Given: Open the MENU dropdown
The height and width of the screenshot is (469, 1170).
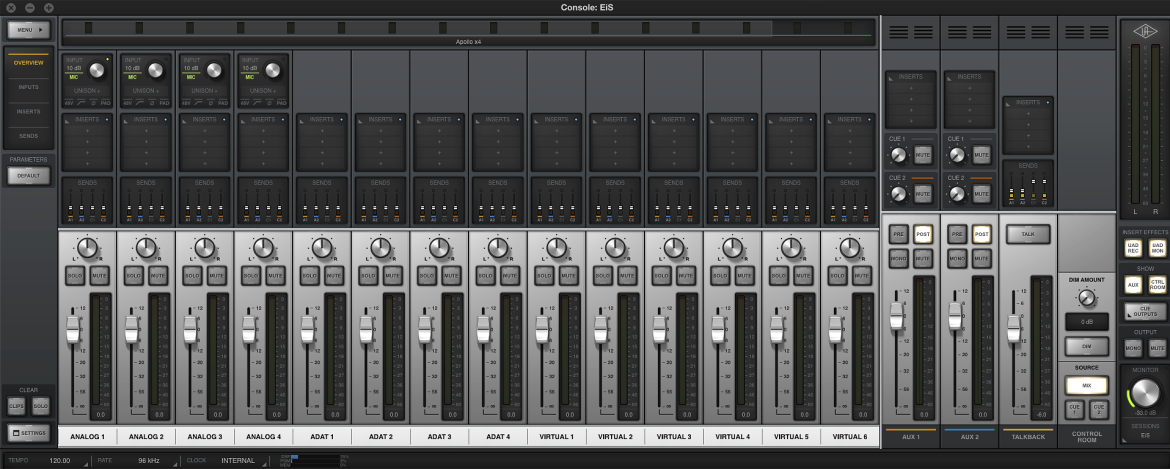Looking at the screenshot, I should 28,30.
